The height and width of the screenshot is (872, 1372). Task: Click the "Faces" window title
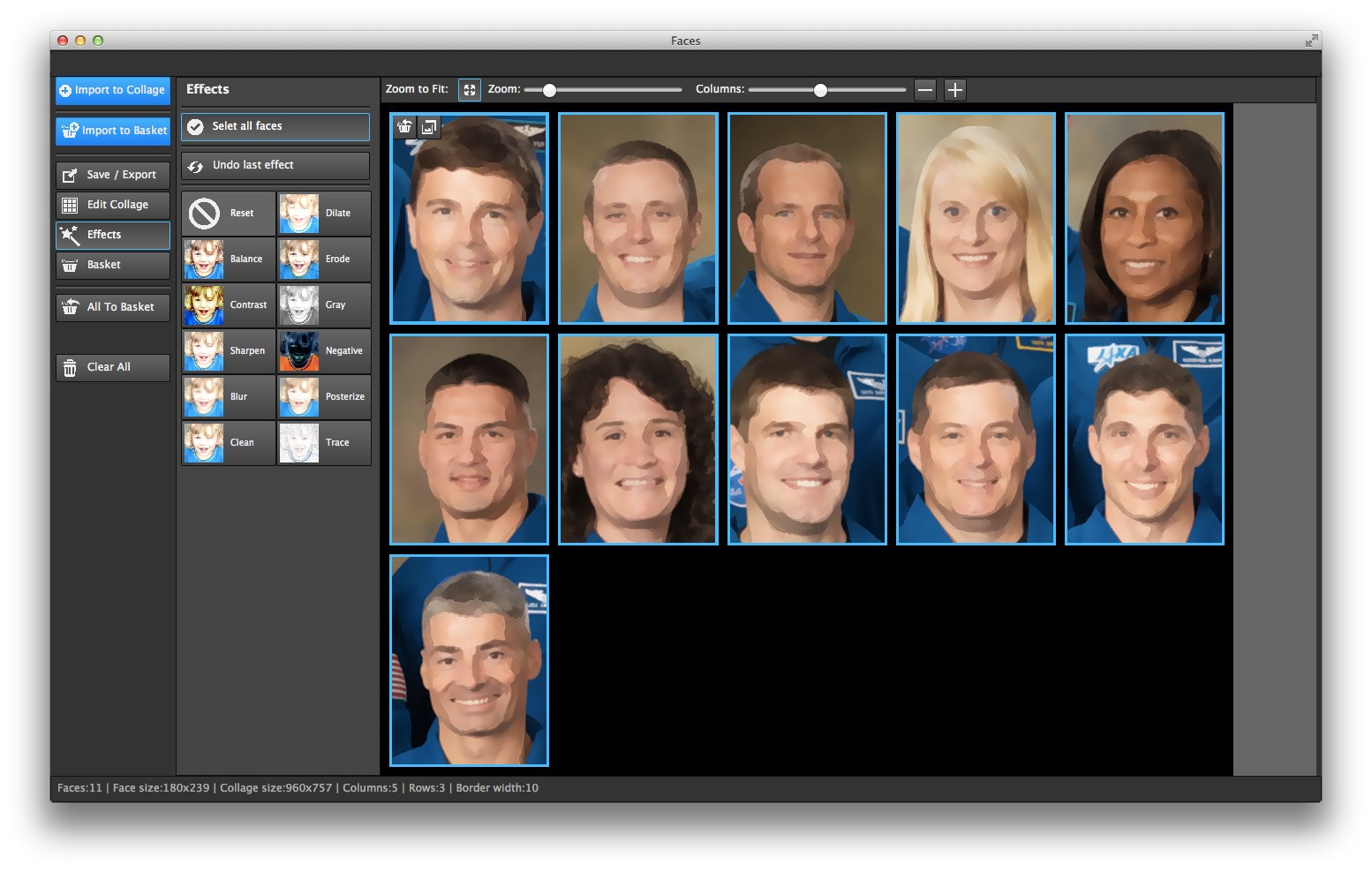click(686, 41)
